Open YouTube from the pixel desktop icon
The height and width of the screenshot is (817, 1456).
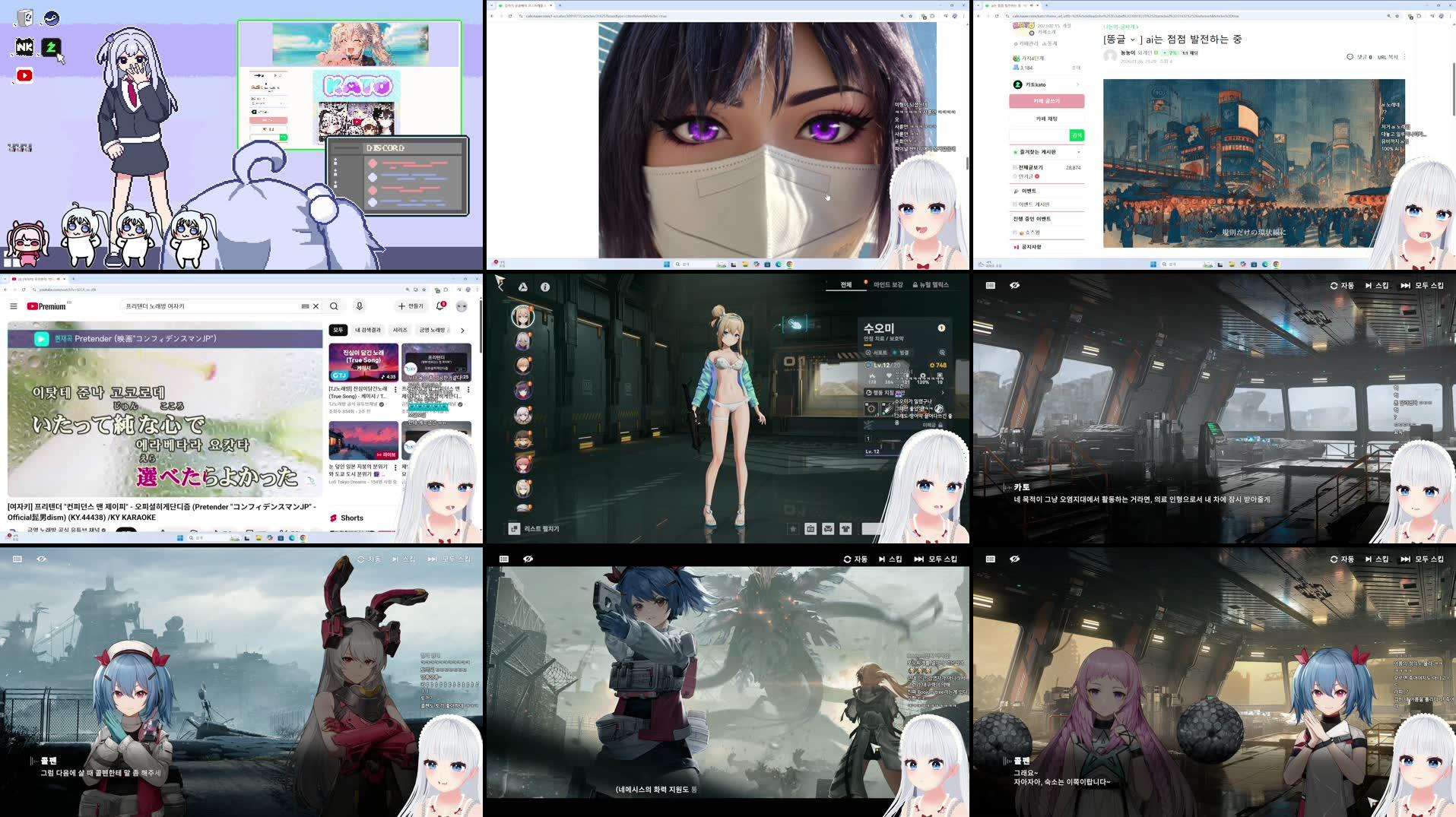tap(25, 74)
